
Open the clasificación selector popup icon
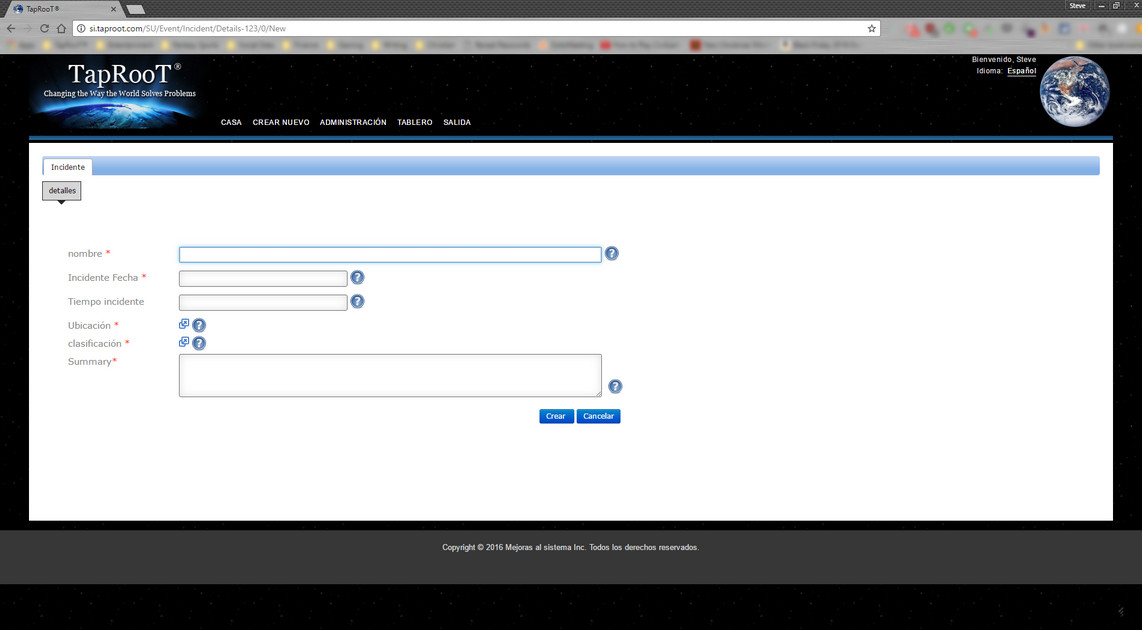(184, 342)
